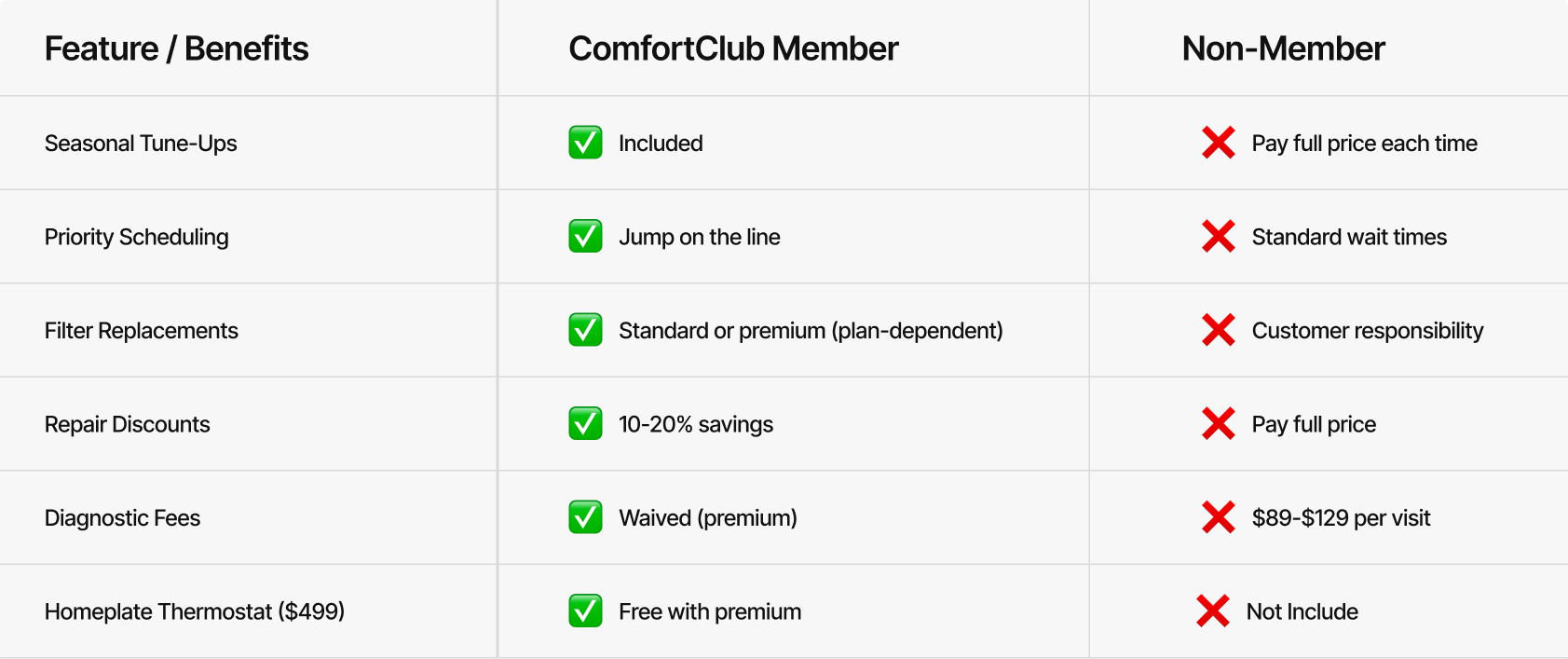
Task: Click the Seasonal Tune-Ups row label
Action: [x=141, y=144]
